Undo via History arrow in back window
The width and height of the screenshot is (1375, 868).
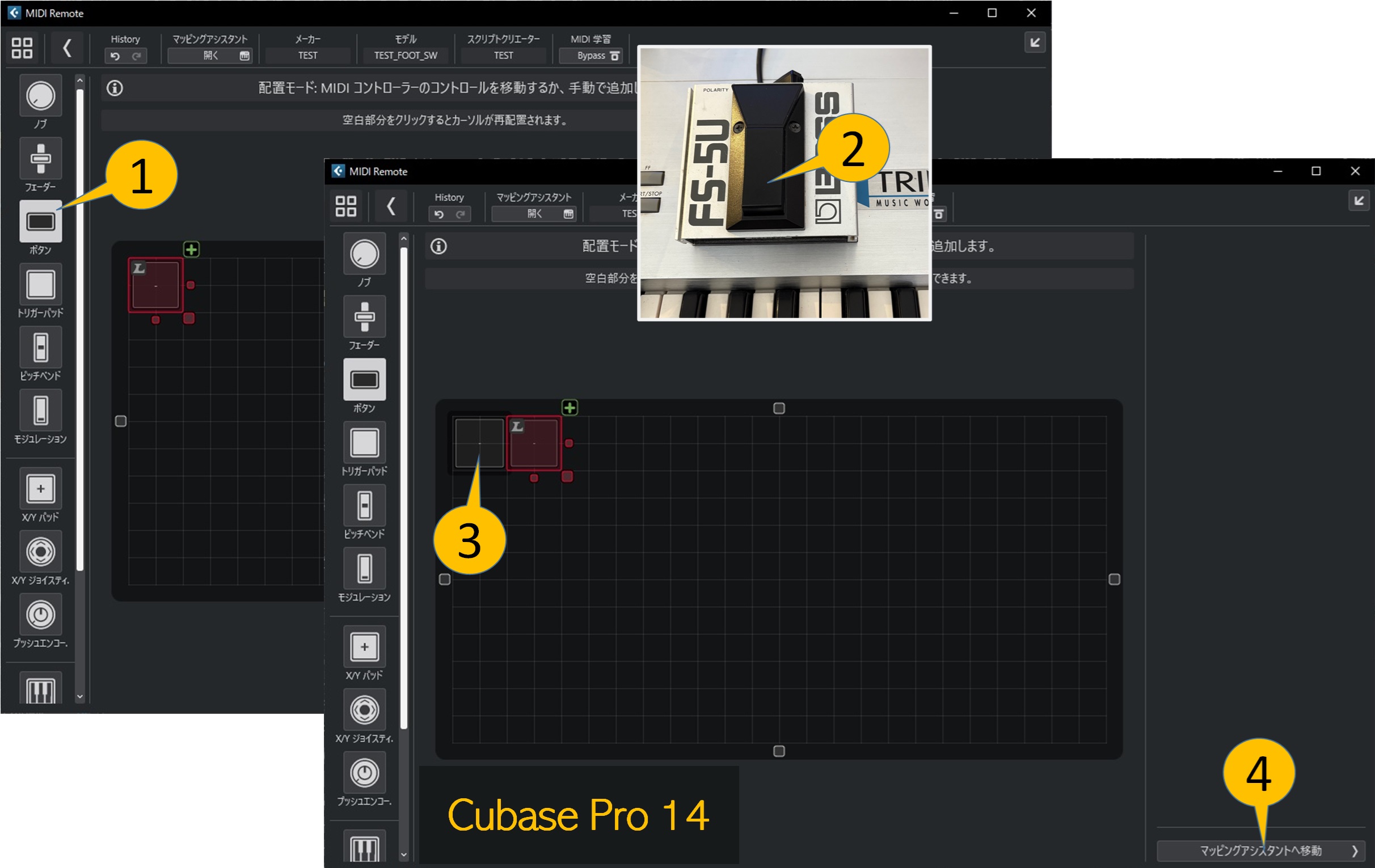click(x=115, y=56)
